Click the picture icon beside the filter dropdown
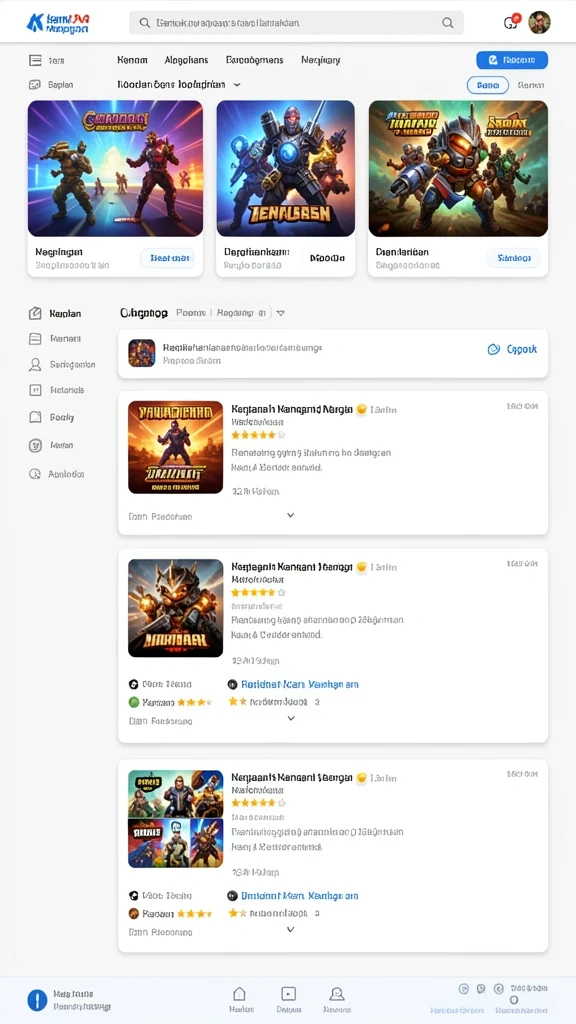Viewport: 576px width, 1024px height. 35,85
